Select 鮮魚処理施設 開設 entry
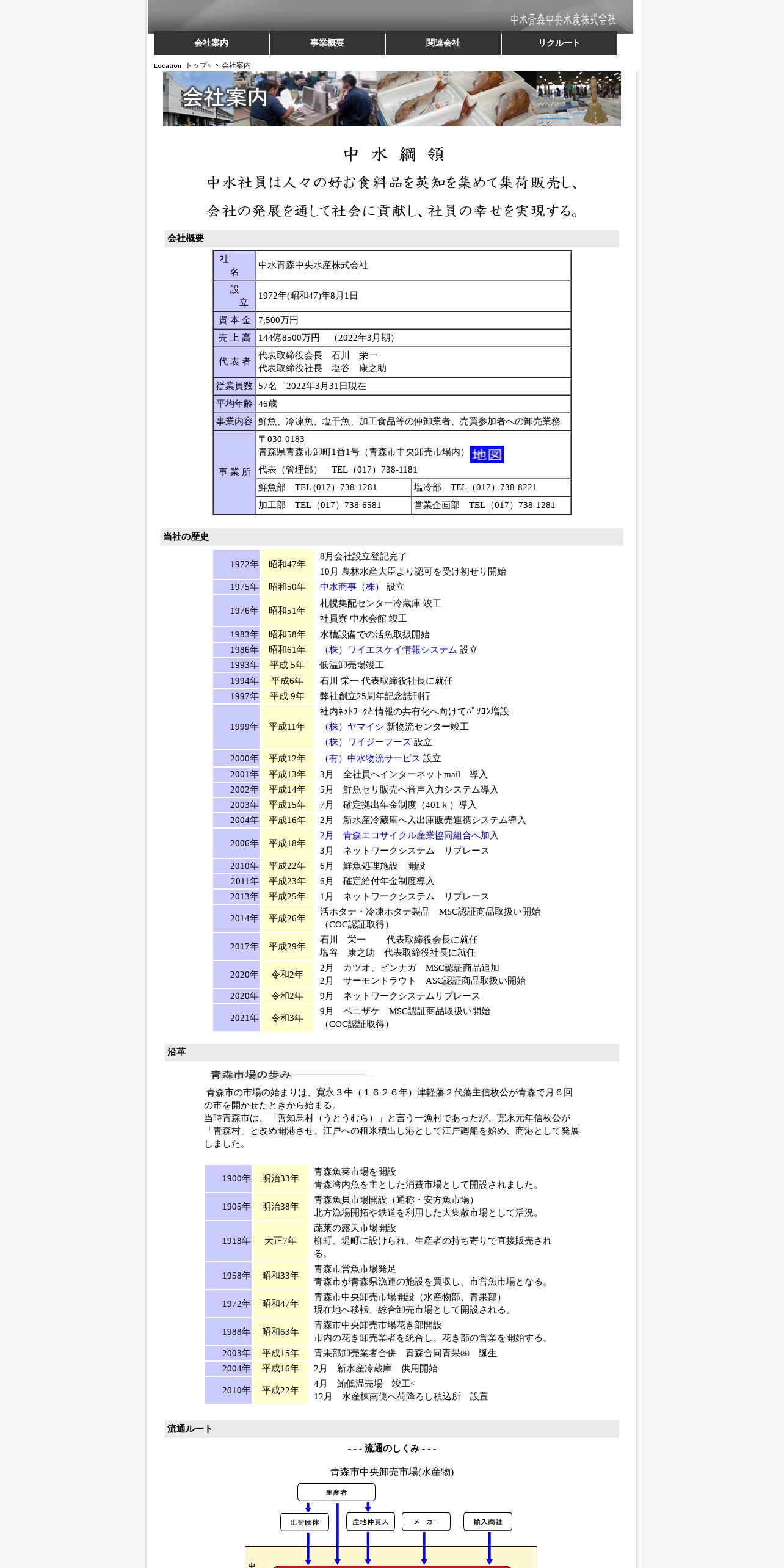Screen dimensions: 784x1568 [372, 866]
